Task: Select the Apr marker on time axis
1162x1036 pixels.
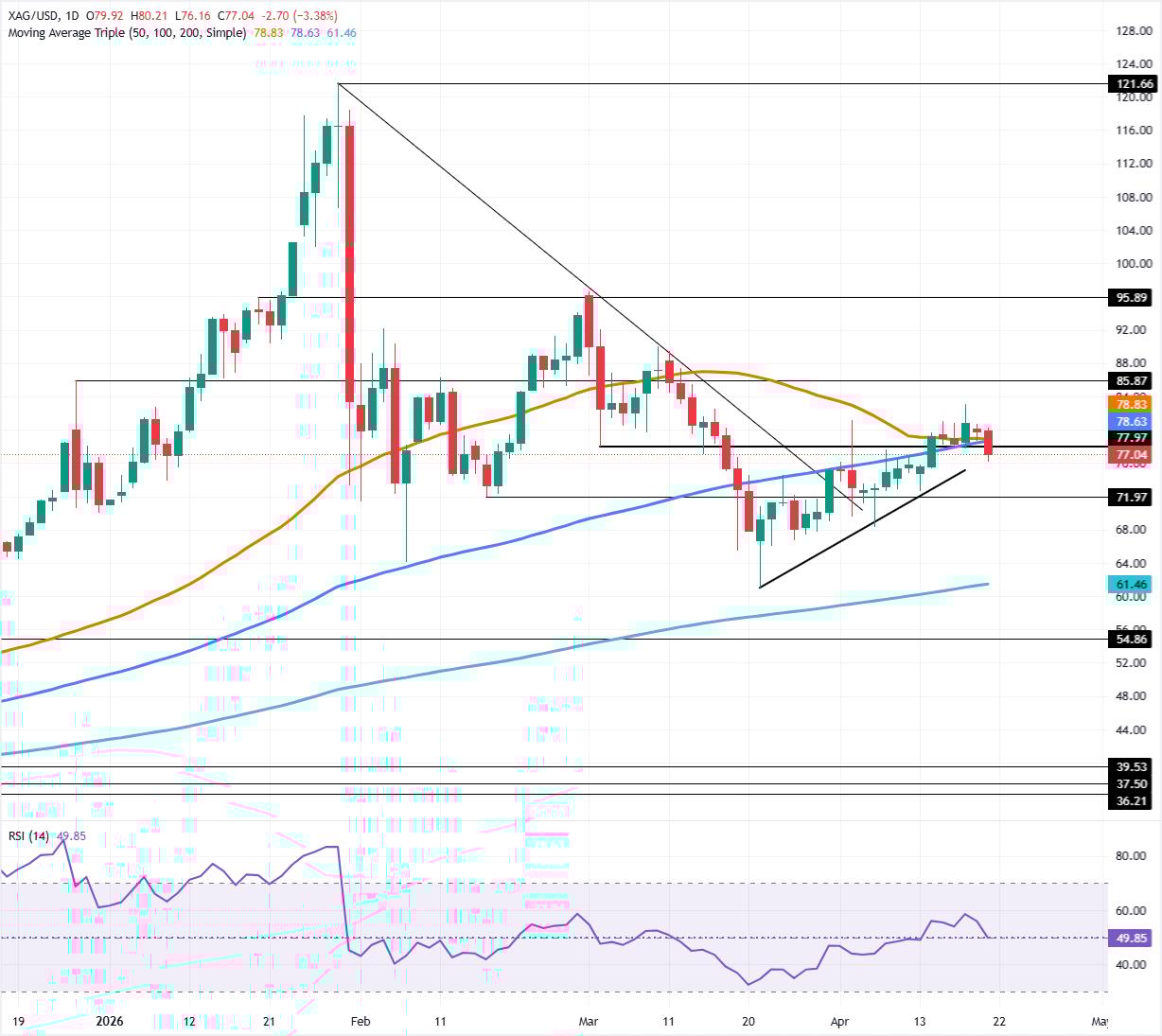Action: 839,1022
